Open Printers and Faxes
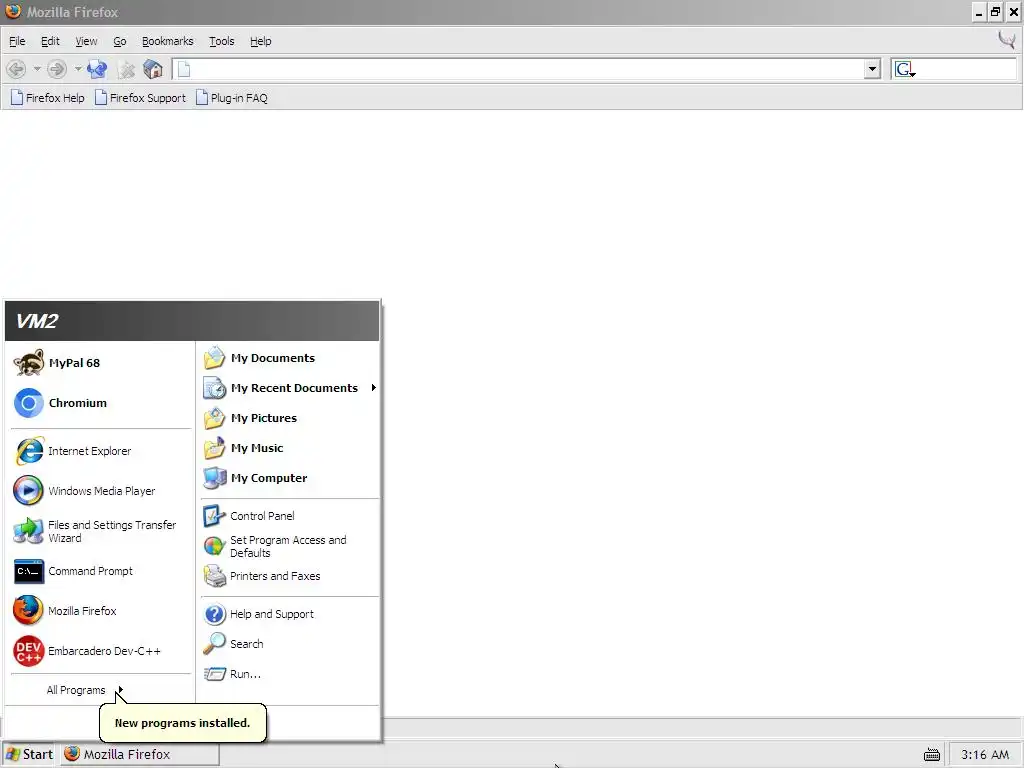This screenshot has width=1024, height=768. [289, 576]
